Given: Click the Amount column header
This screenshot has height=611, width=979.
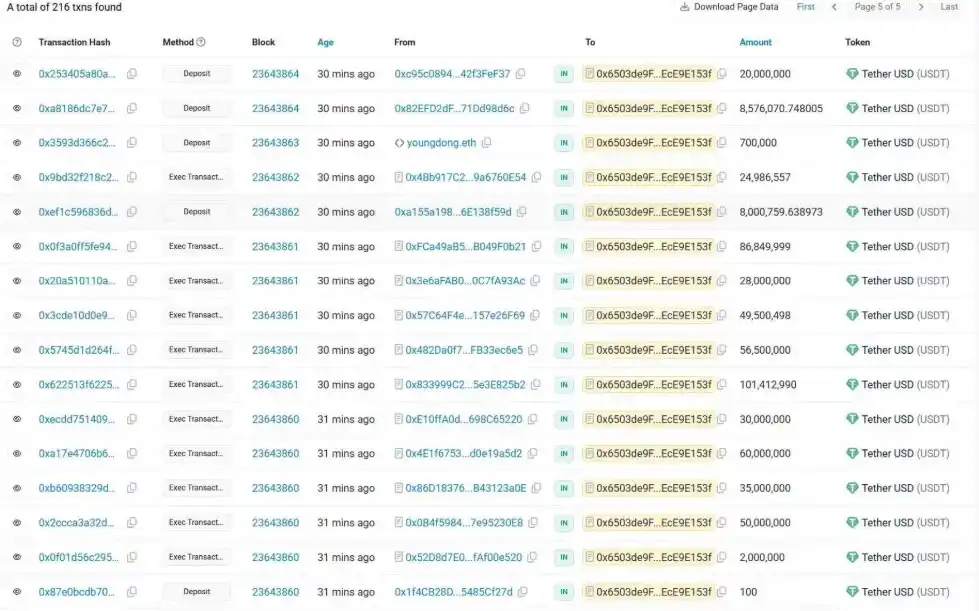Looking at the screenshot, I should click(755, 42).
